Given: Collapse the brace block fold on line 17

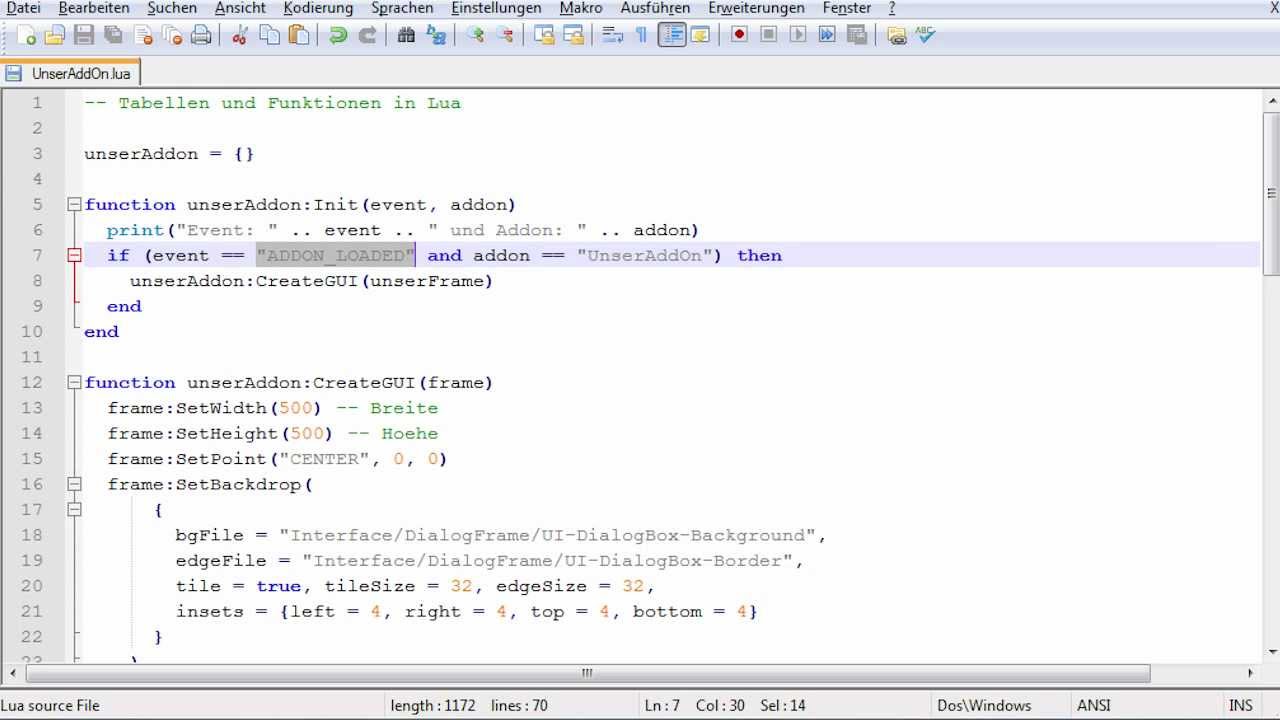Looking at the screenshot, I should [x=74, y=509].
